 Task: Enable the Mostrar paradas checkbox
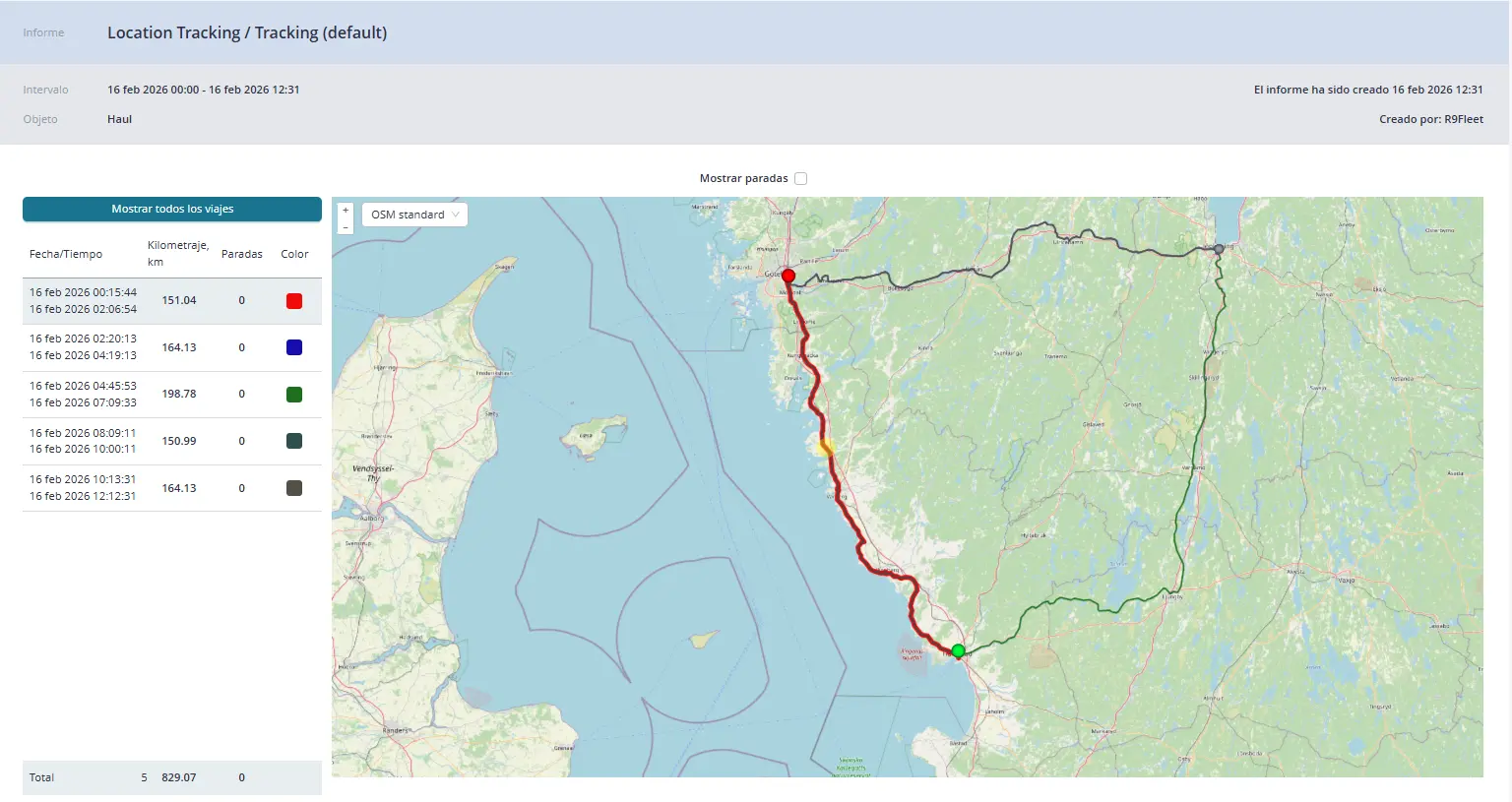pyautogui.click(x=800, y=178)
